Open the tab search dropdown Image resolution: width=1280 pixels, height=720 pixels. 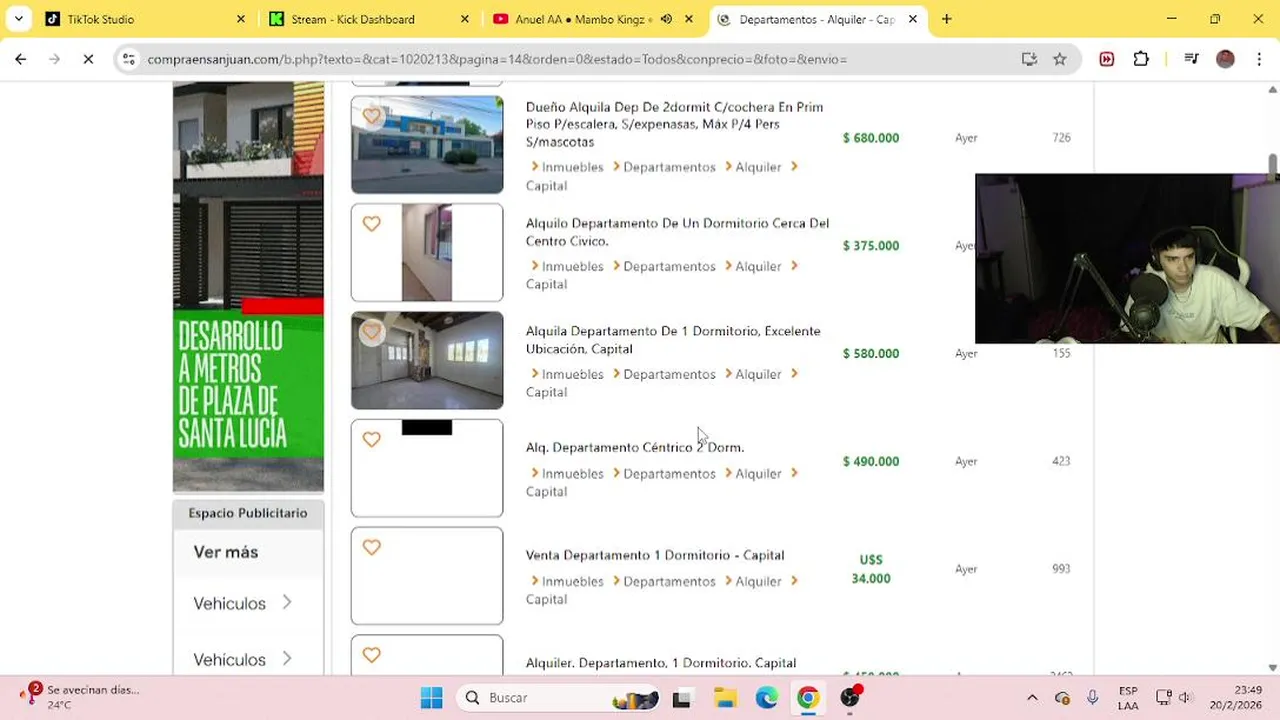(x=18, y=19)
